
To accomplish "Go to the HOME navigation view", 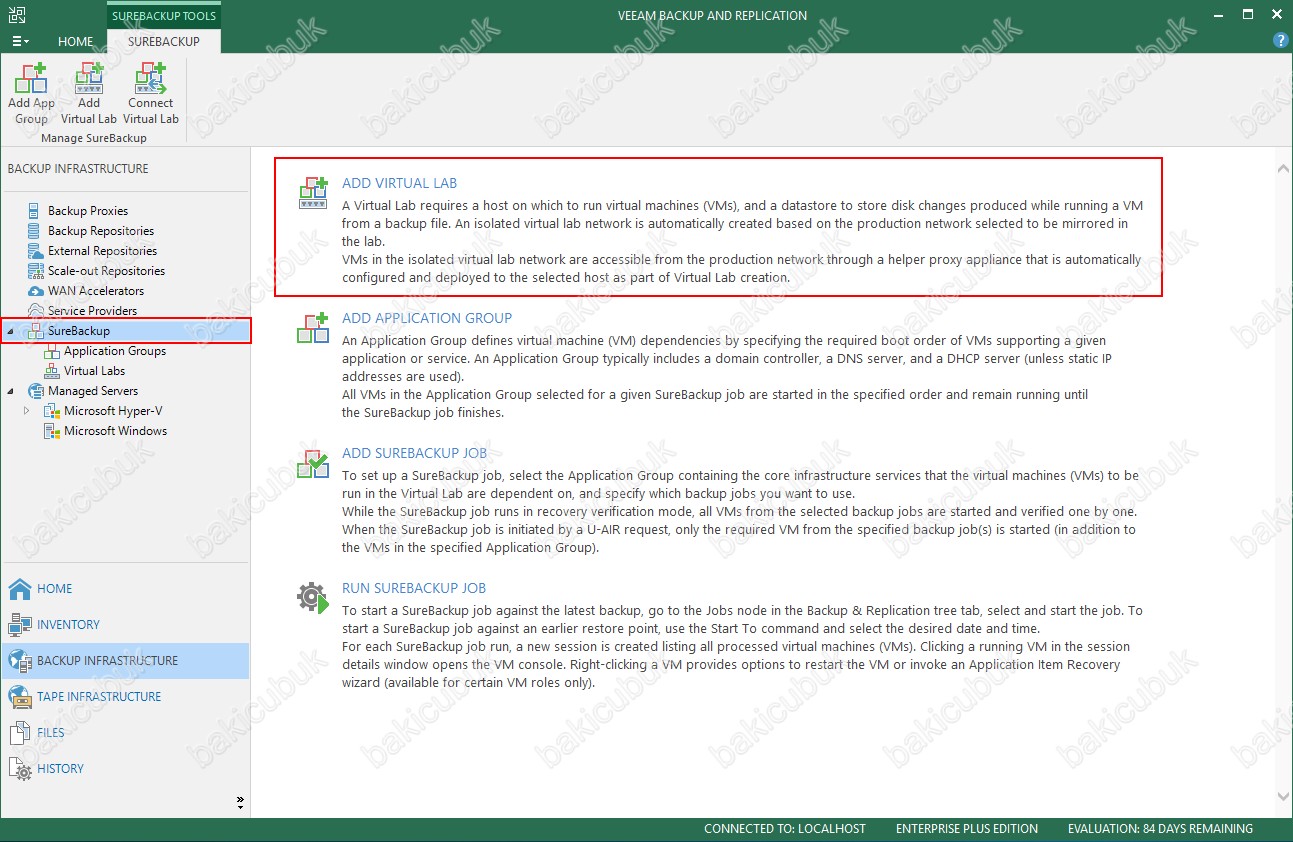I will click(125, 589).
